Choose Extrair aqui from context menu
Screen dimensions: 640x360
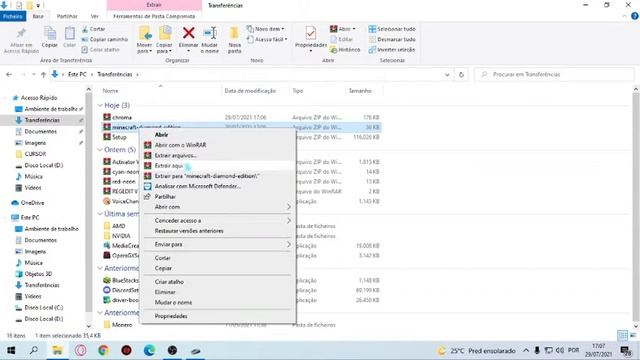(218, 166)
